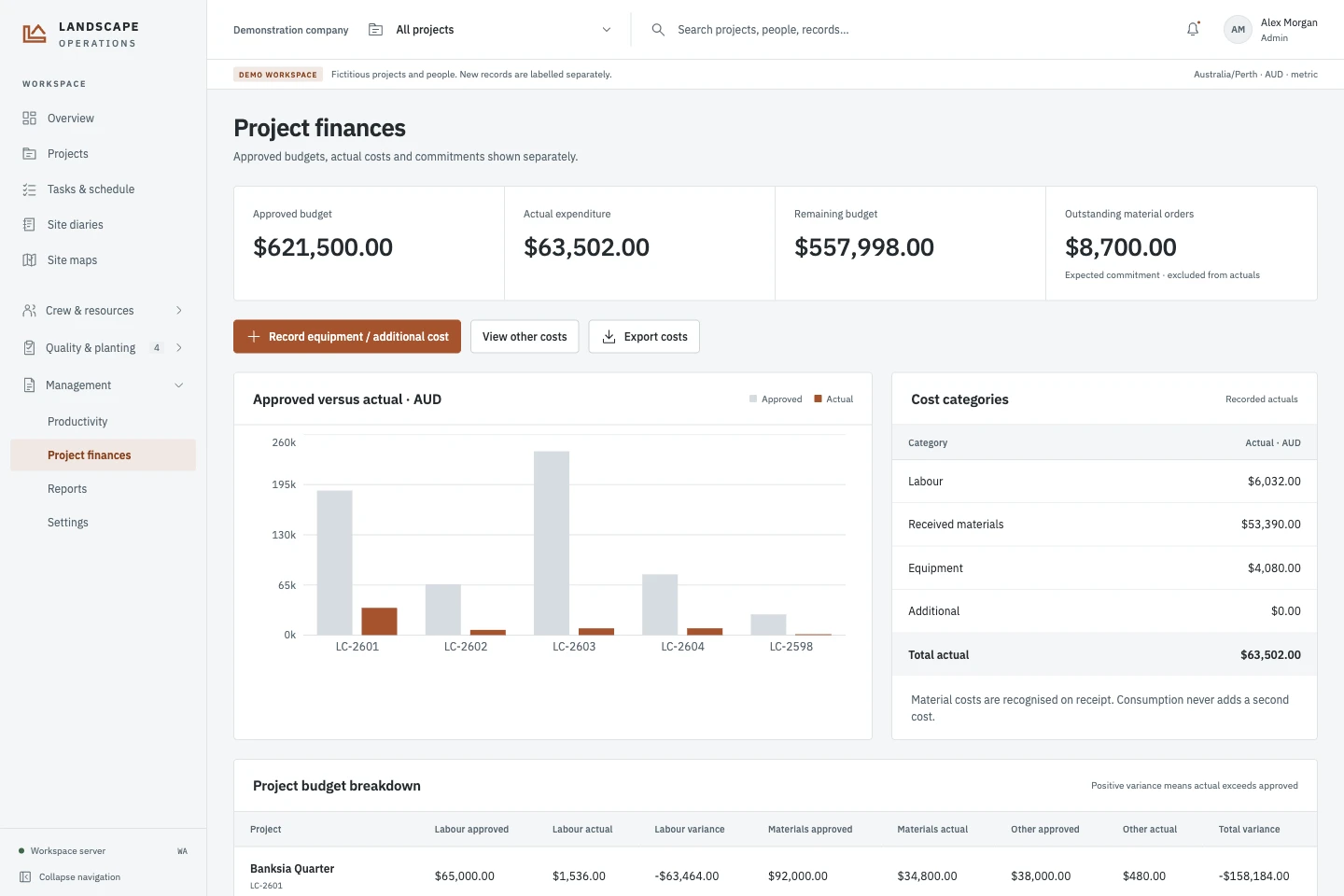Click the download icon on Export costs

click(x=609, y=337)
